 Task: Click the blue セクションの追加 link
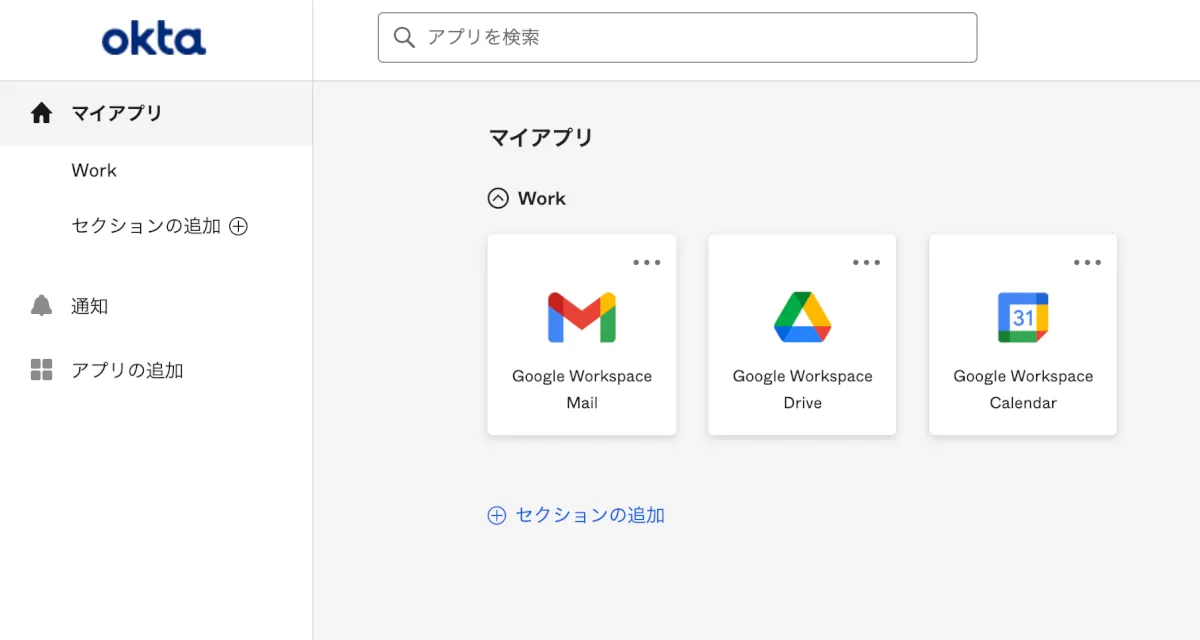pos(589,515)
